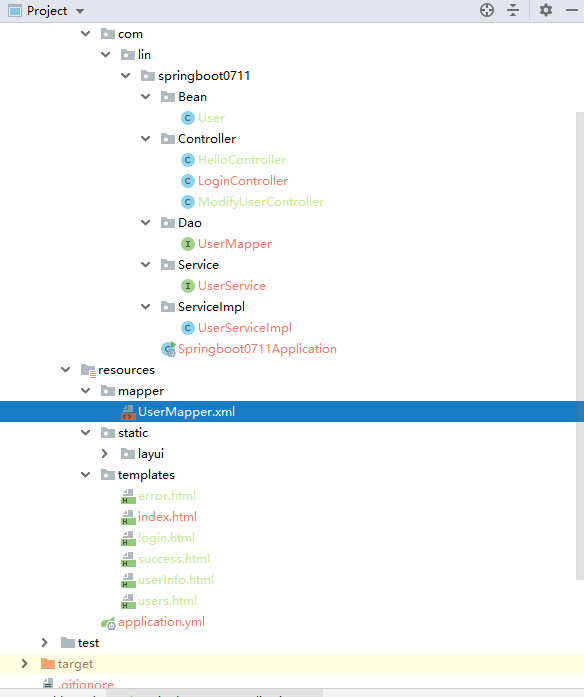584x697 pixels.
Task: Collapse the springboot0711 package
Action: 126,76
